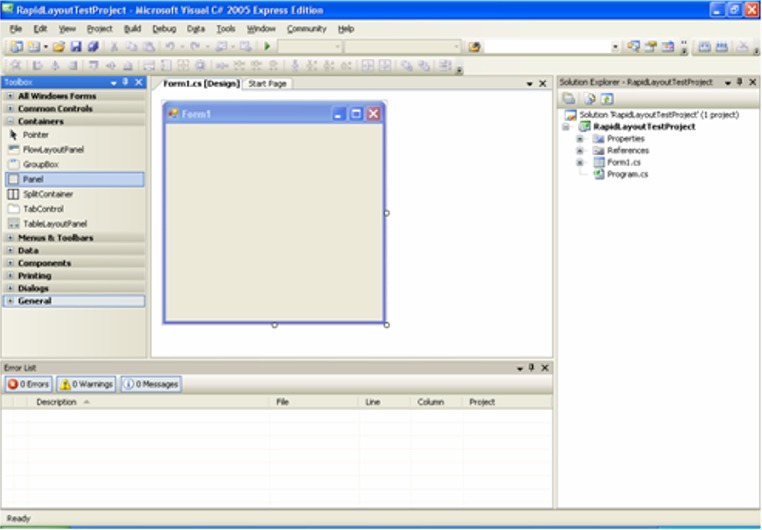The height and width of the screenshot is (530, 762).
Task: Click the Align Tops layout icon
Action: [x=93, y=66]
